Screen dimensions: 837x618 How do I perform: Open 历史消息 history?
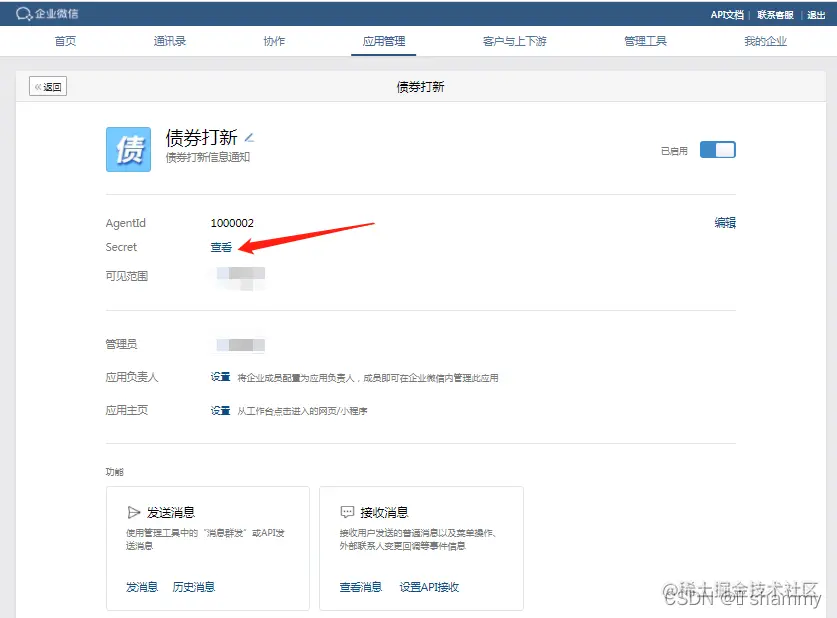194,587
